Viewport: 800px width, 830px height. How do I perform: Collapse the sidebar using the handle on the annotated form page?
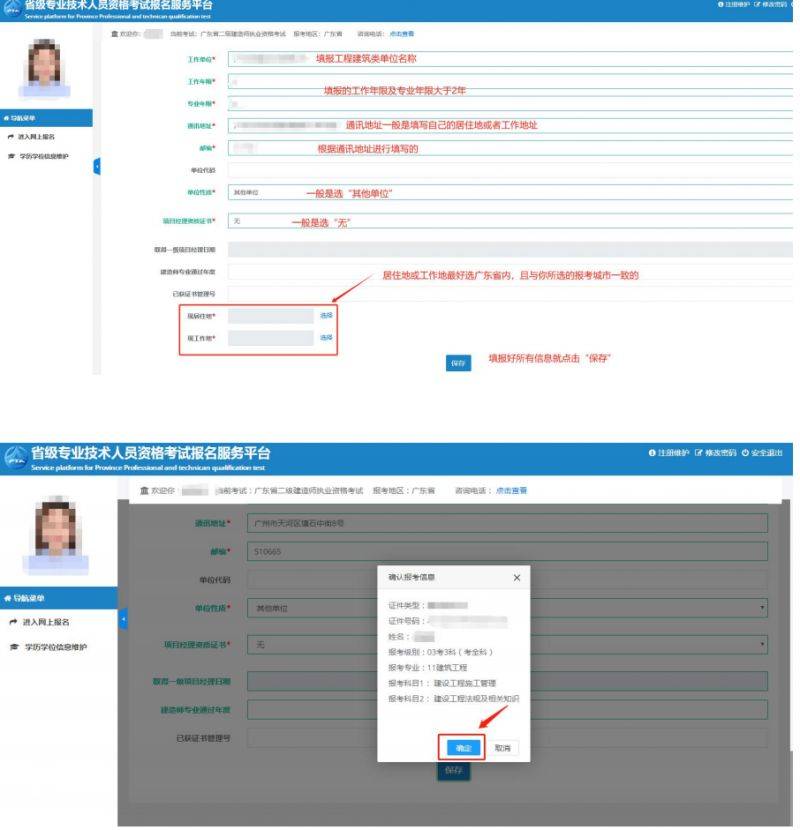coord(97,166)
